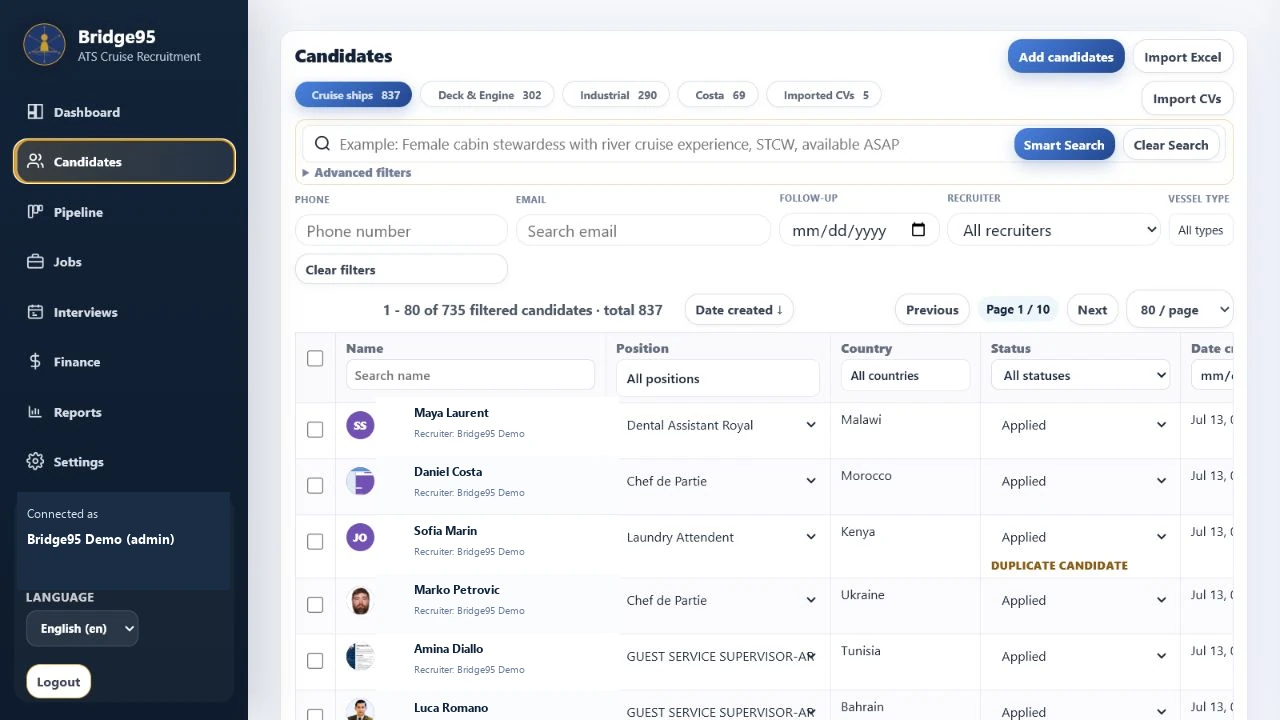Check the box for Marko Petrovic

coord(315,604)
